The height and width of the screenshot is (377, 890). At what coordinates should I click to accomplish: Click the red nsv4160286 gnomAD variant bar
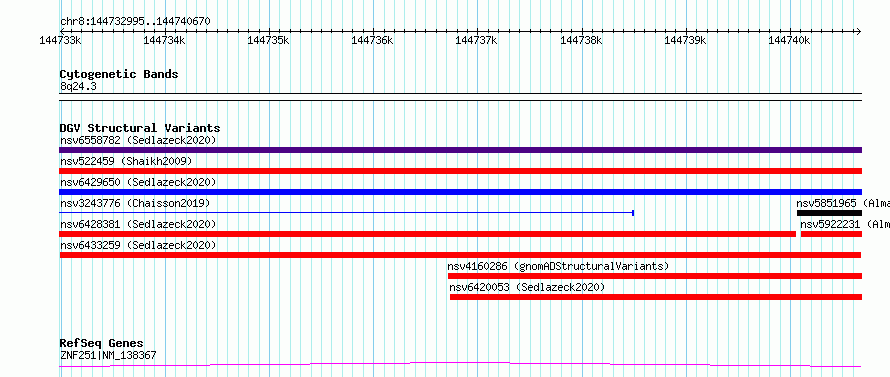coord(654,276)
